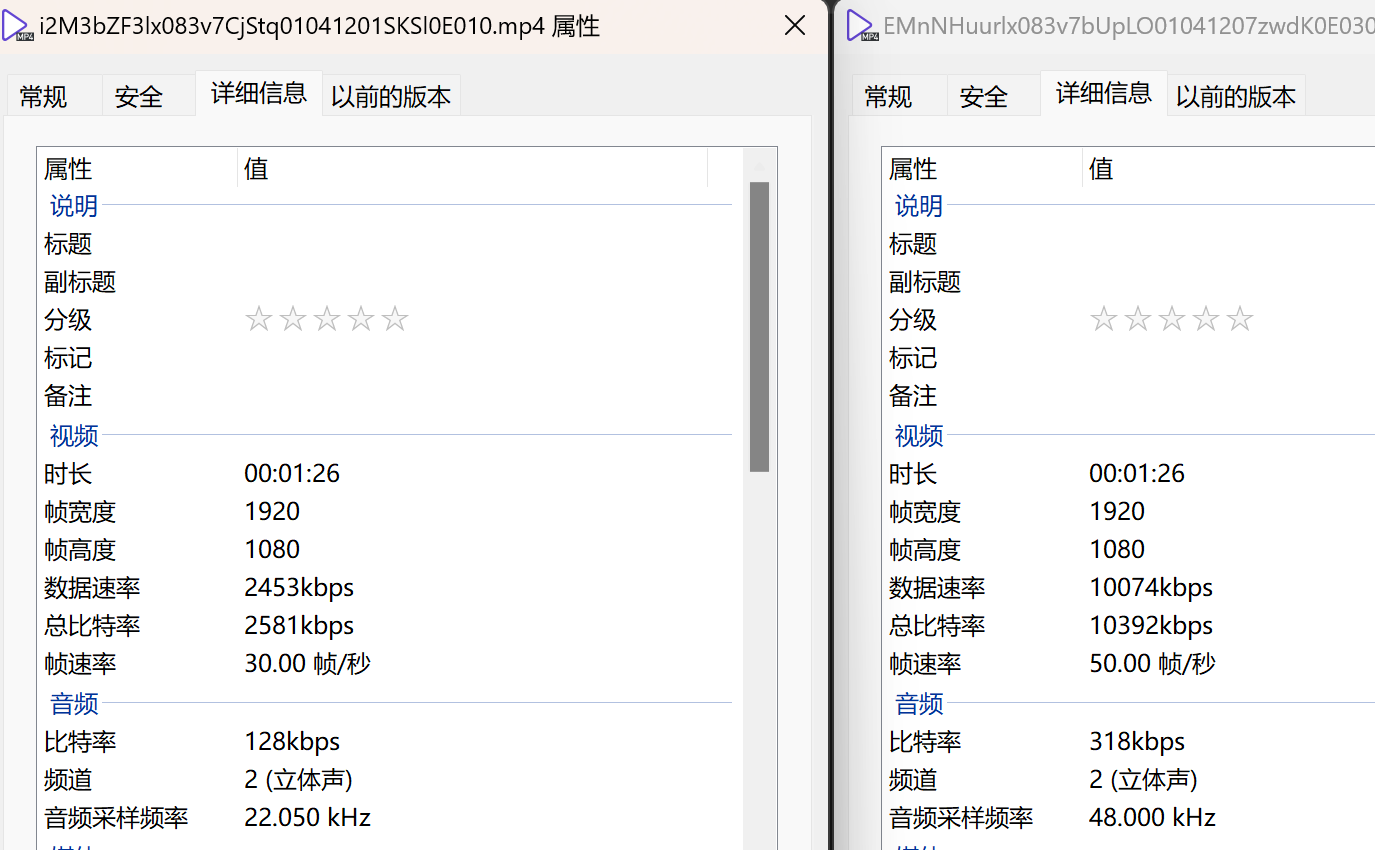Select the 22.050 kHz sample rate value
1375x850 pixels.
click(307, 818)
